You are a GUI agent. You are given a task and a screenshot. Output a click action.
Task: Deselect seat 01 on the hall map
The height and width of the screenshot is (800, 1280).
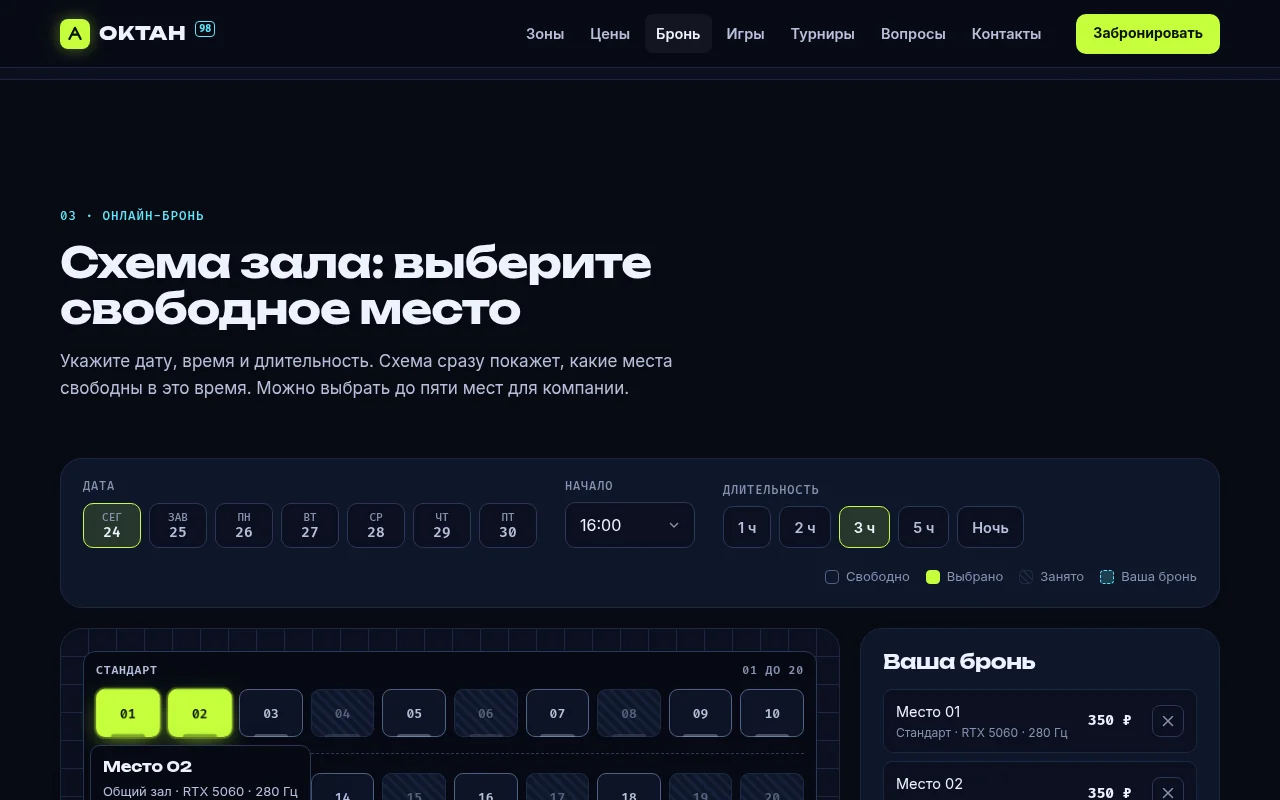click(x=128, y=713)
